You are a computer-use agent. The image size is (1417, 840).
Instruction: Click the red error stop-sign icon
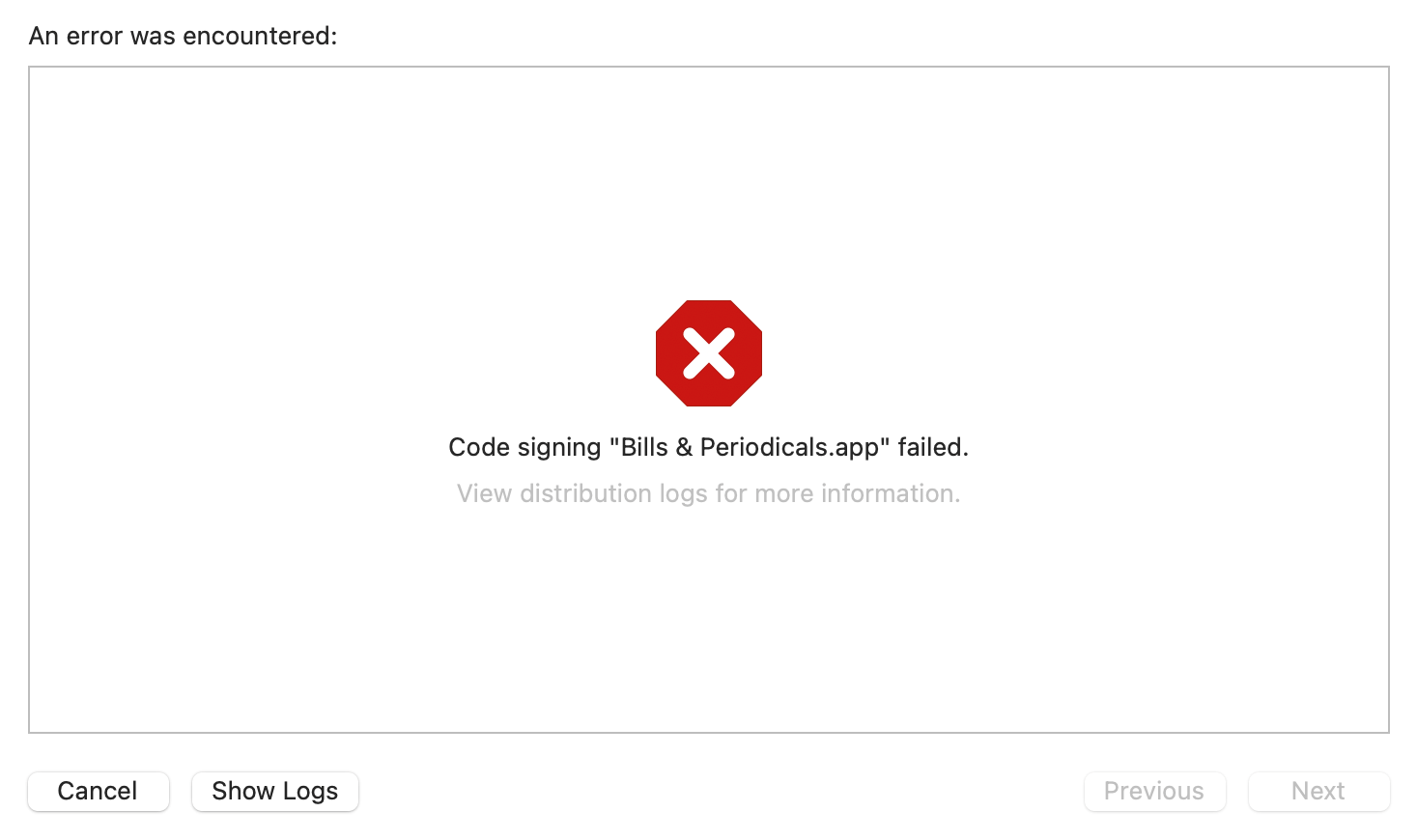pos(708,352)
